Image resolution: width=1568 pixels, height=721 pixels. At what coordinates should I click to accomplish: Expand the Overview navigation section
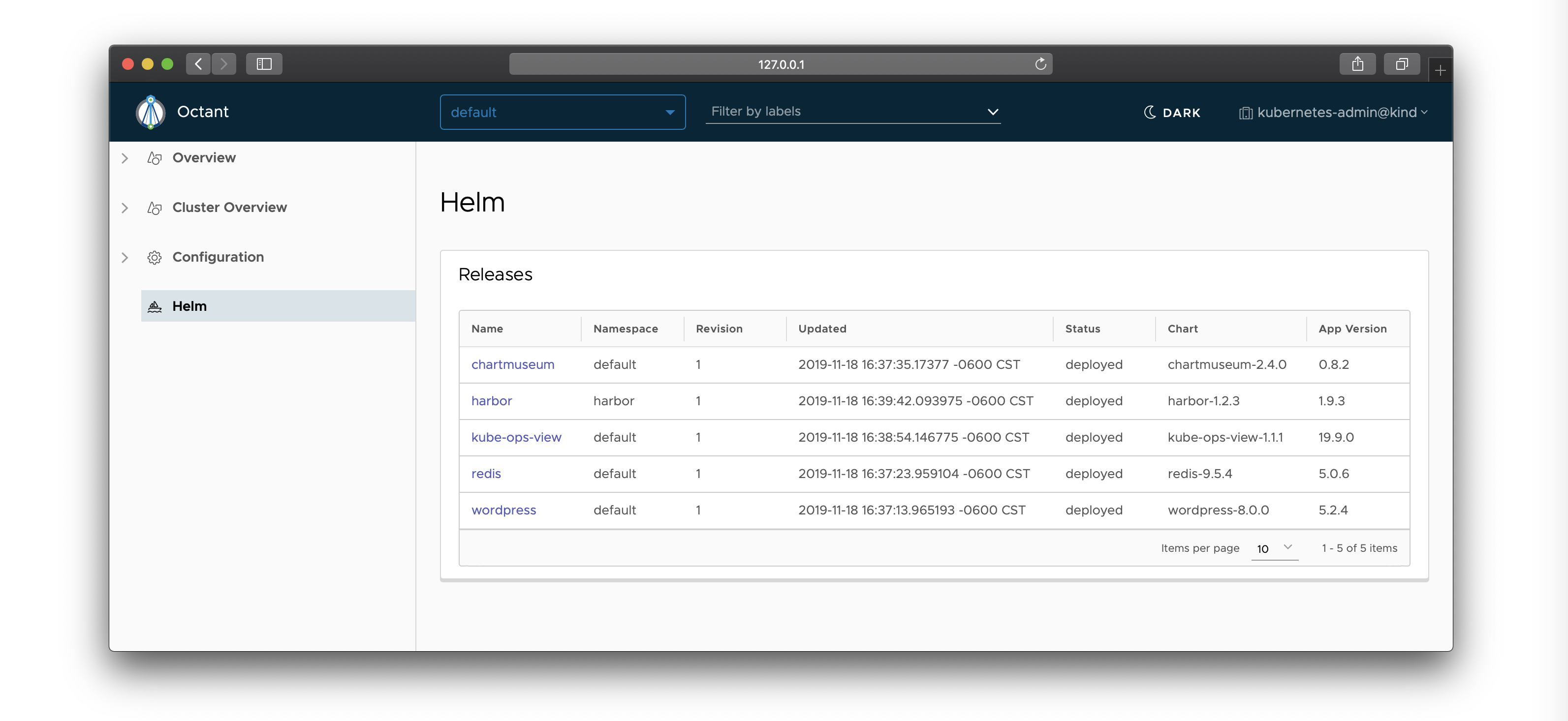pos(125,158)
